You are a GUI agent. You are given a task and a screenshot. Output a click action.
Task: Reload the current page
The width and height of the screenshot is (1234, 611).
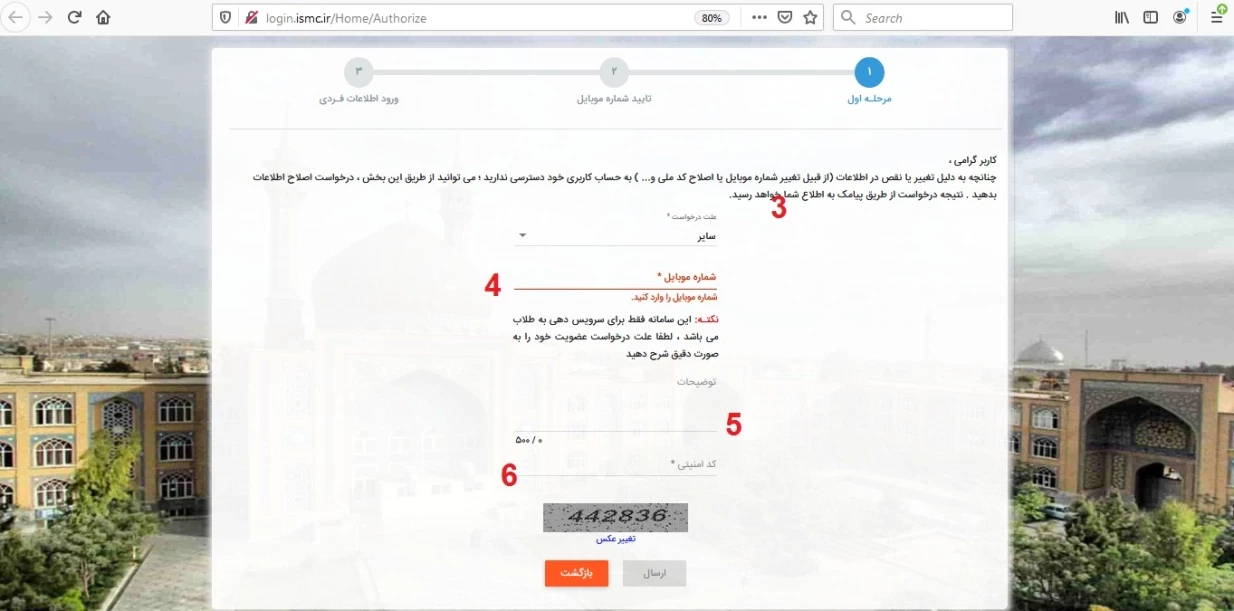74,17
